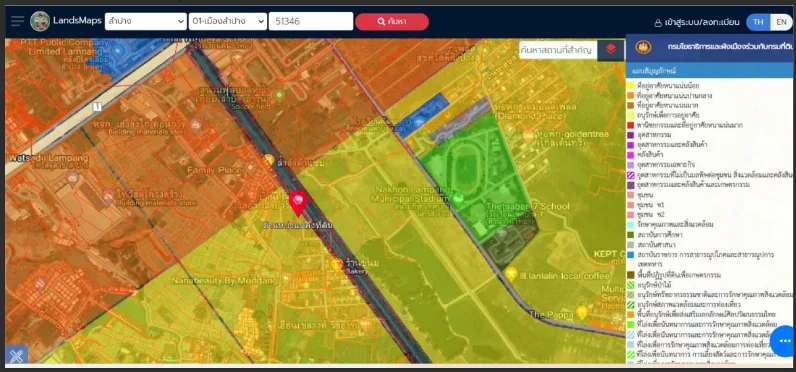This screenshot has height=372, width=796.
Task: Open the district dropdown showing 01-เมืองลำปาง
Action: point(227,21)
